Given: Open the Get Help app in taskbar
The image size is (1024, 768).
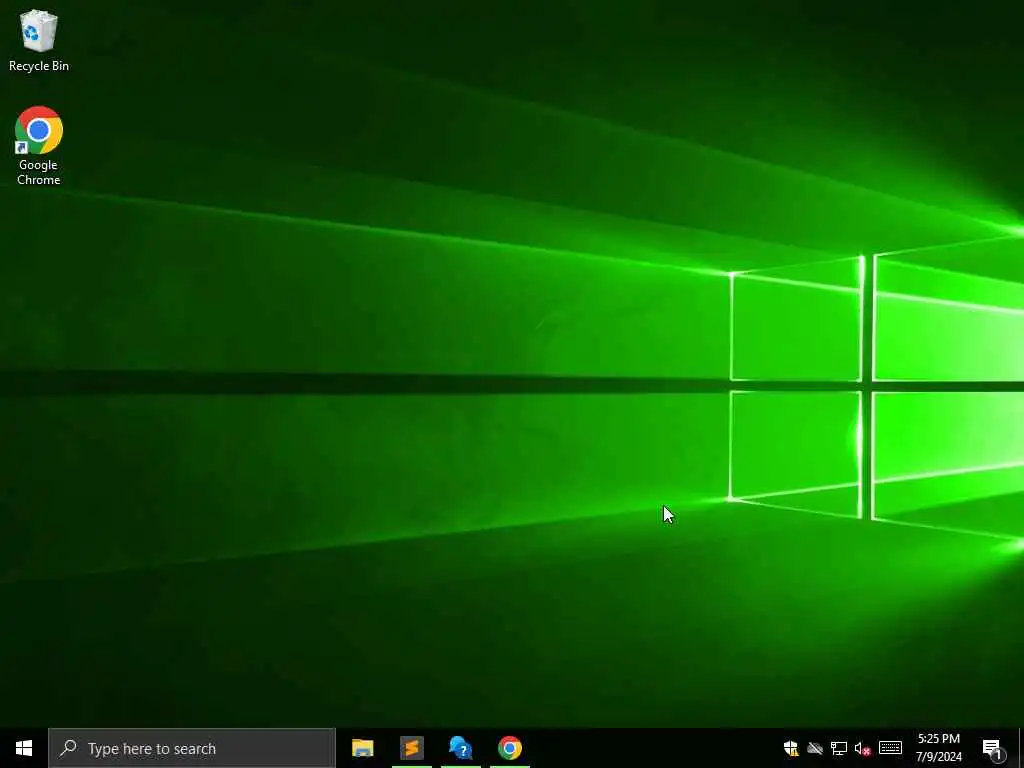Looking at the screenshot, I should (461, 748).
